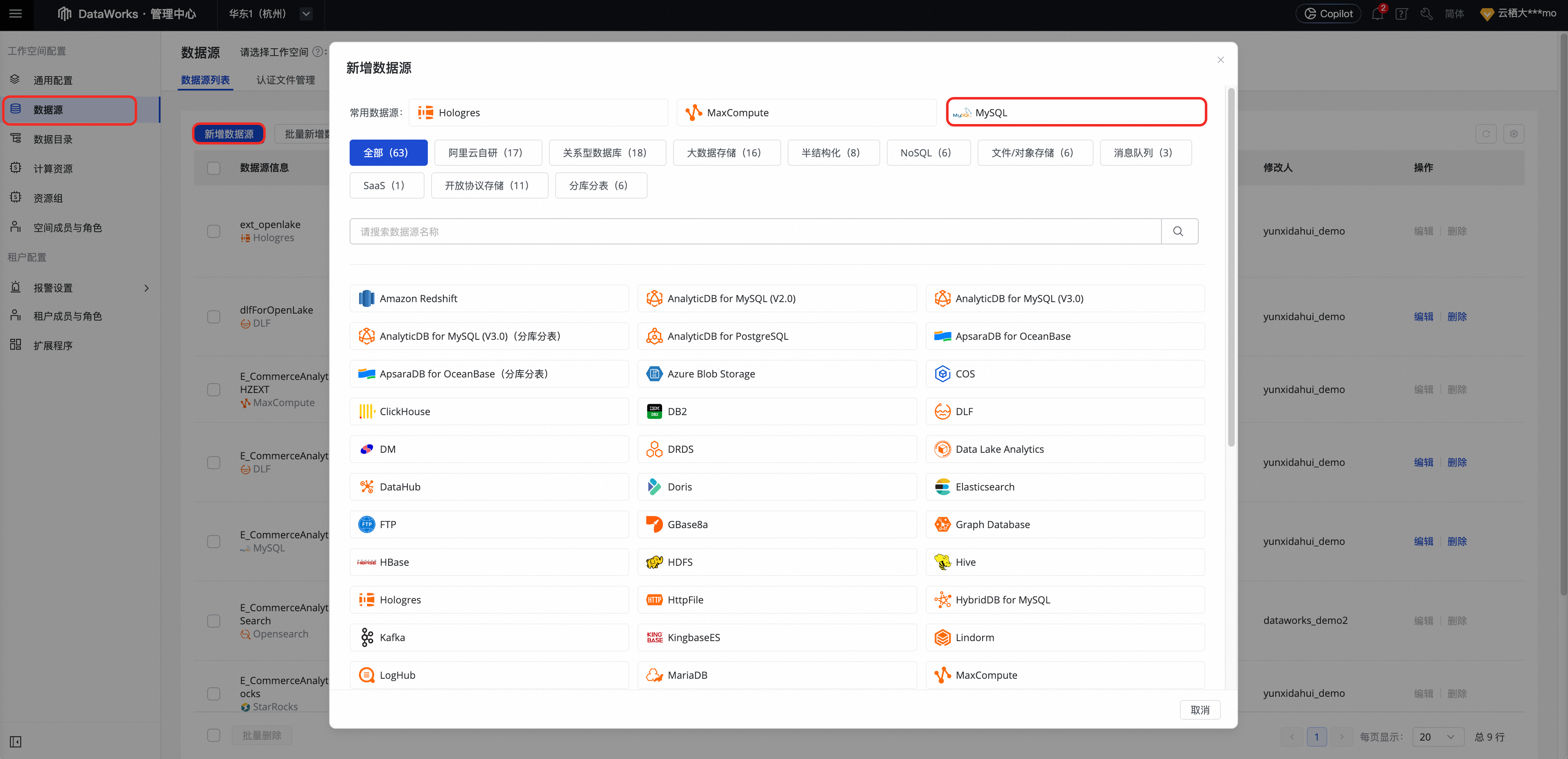Open the hamburger menu in top bar
Viewport: 1568px width, 759px height.
pyautogui.click(x=16, y=14)
